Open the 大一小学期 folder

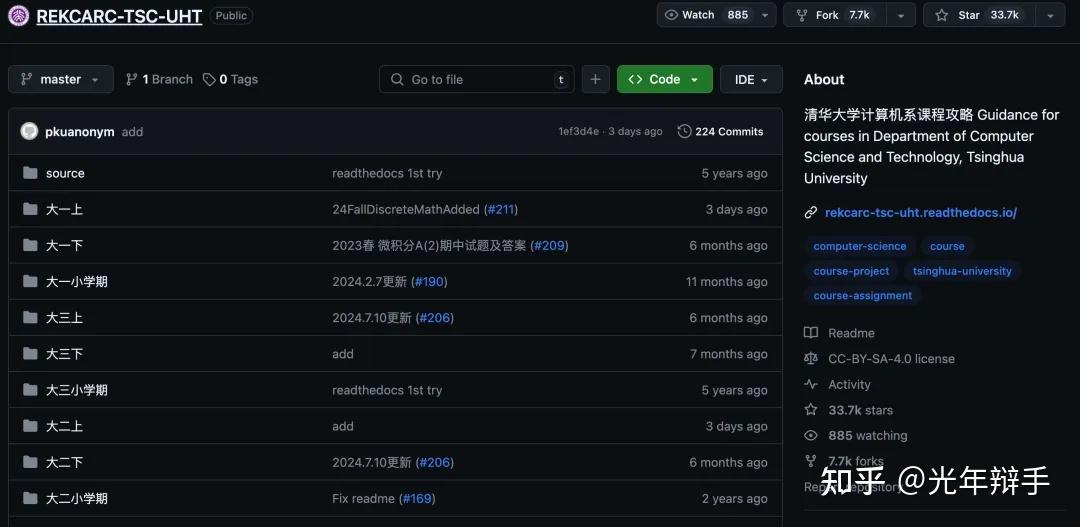click(76, 282)
